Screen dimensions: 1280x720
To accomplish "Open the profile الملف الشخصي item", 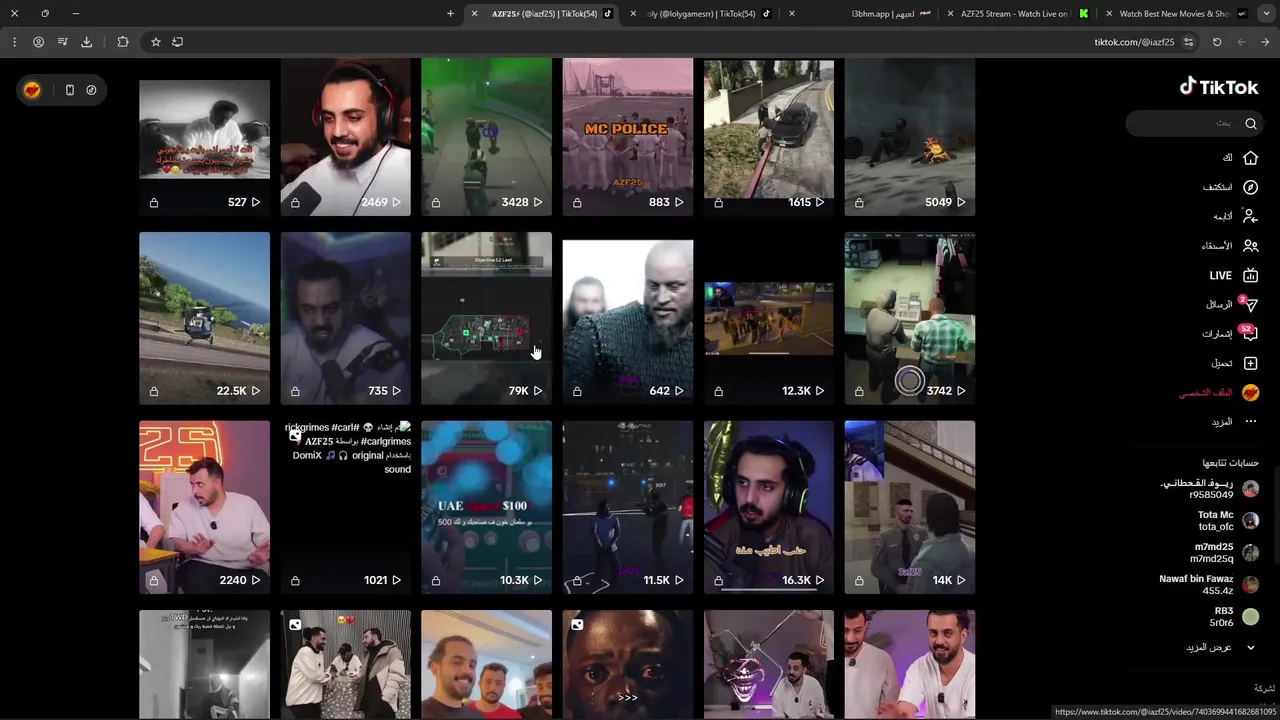I will coord(1218,393).
